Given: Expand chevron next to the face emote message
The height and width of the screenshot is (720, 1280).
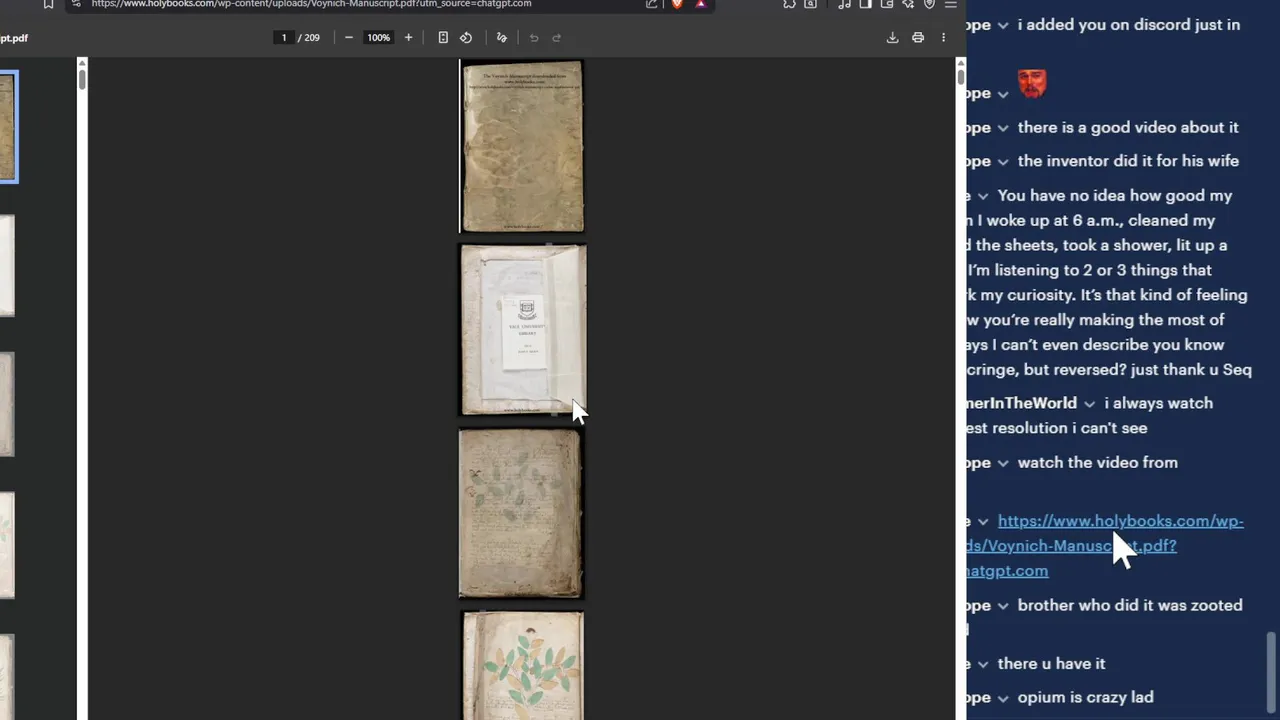Looking at the screenshot, I should coord(1003,93).
